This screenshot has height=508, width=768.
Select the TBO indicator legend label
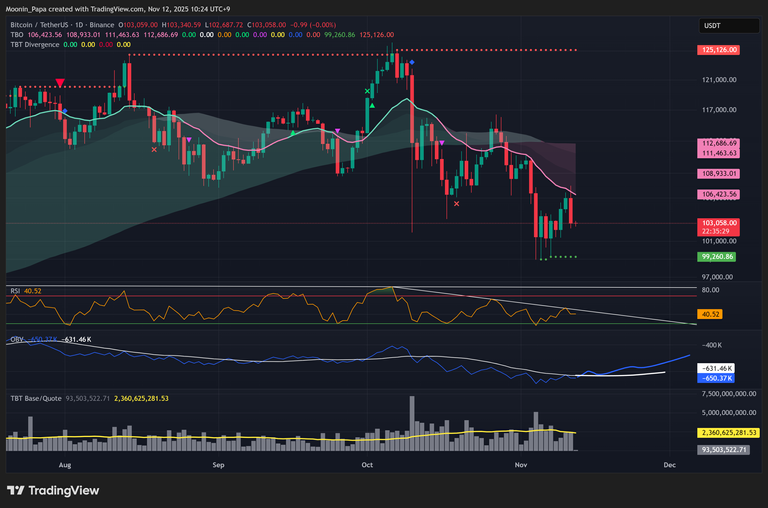[16, 35]
